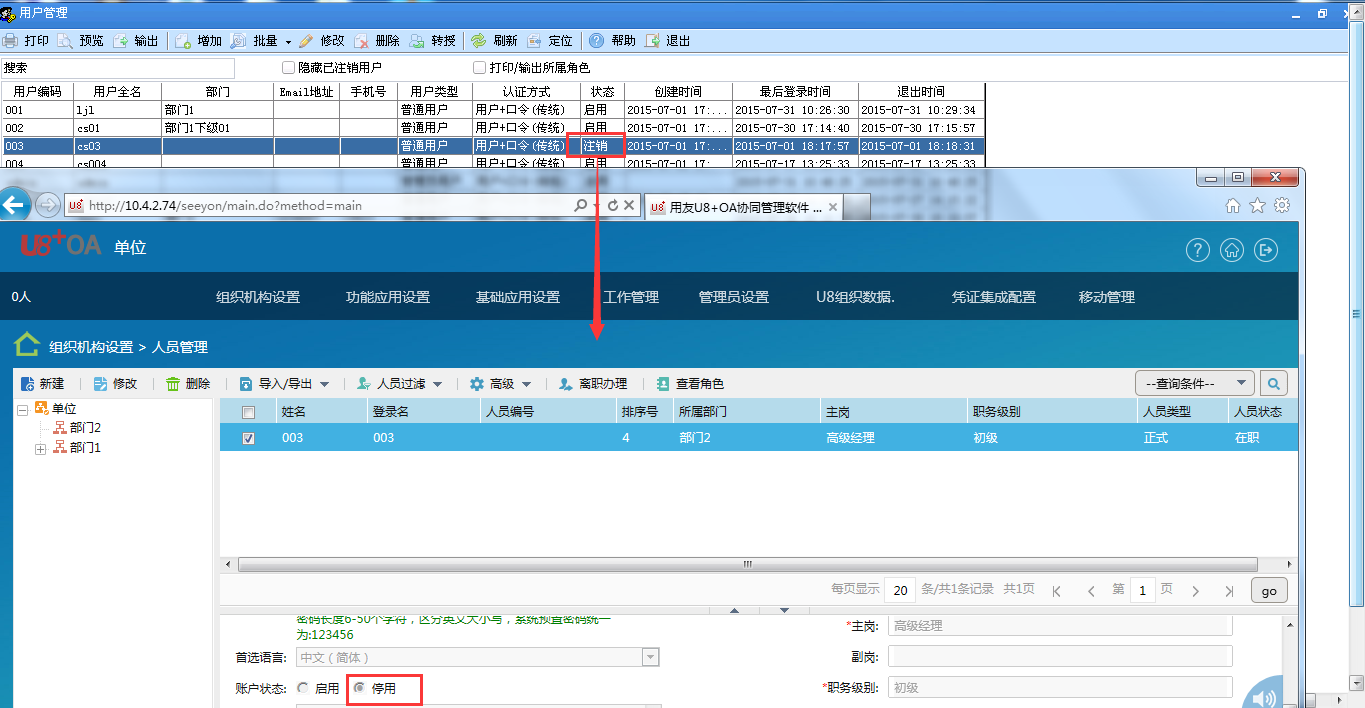Screen dimensions: 1365x708
Task: Open the 功能应用设置 menu
Action: coord(387,297)
